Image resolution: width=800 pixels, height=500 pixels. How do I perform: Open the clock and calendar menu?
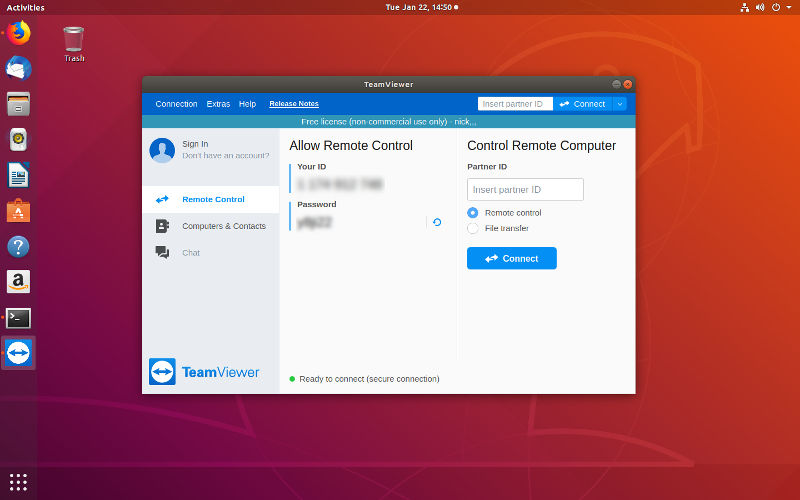(x=421, y=8)
